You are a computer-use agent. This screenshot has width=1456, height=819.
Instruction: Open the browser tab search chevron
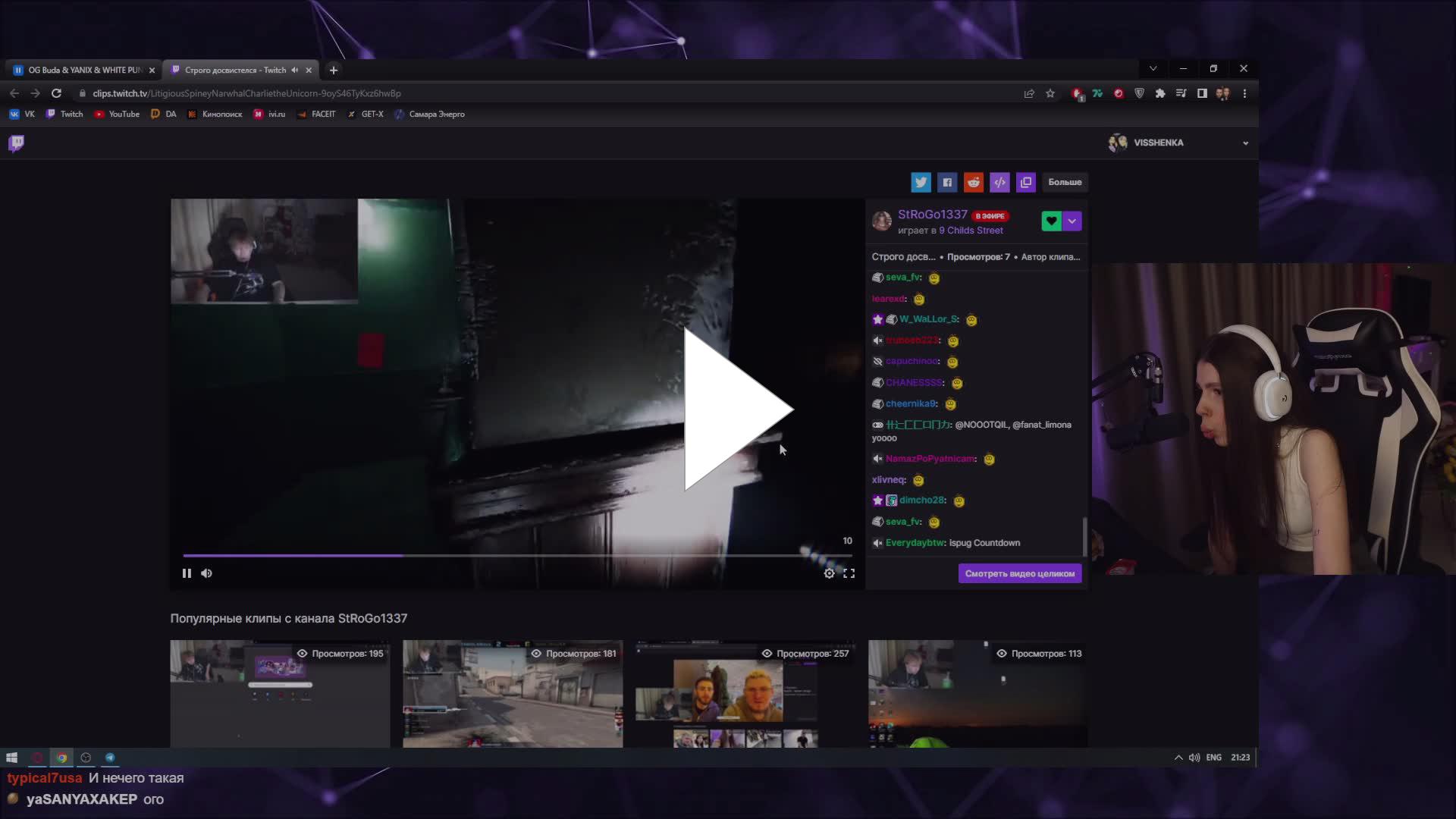tap(1153, 68)
